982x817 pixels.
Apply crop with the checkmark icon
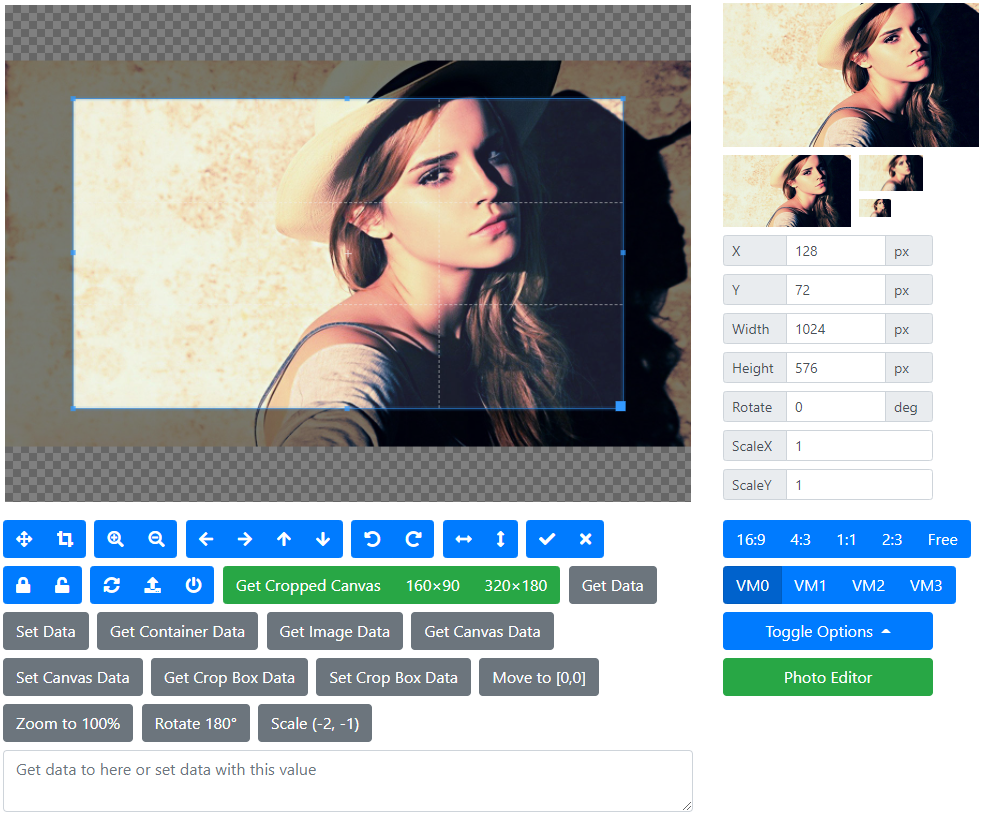547,539
